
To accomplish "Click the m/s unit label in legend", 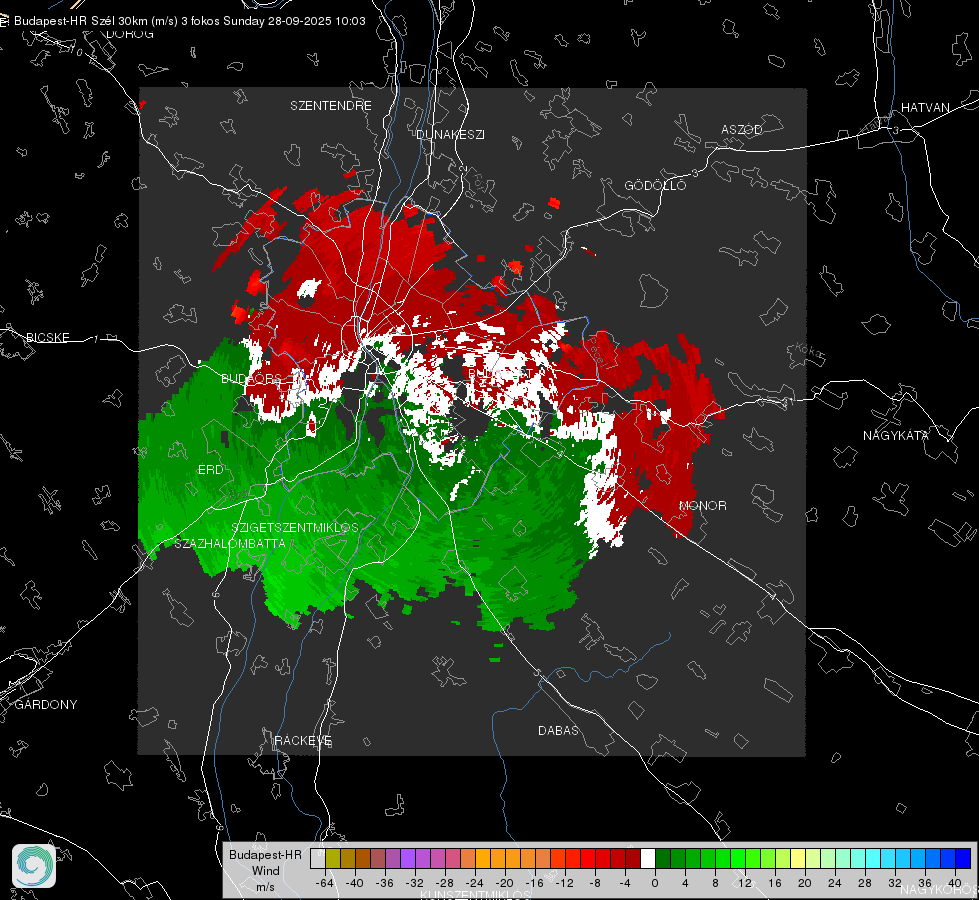I will pos(265,887).
